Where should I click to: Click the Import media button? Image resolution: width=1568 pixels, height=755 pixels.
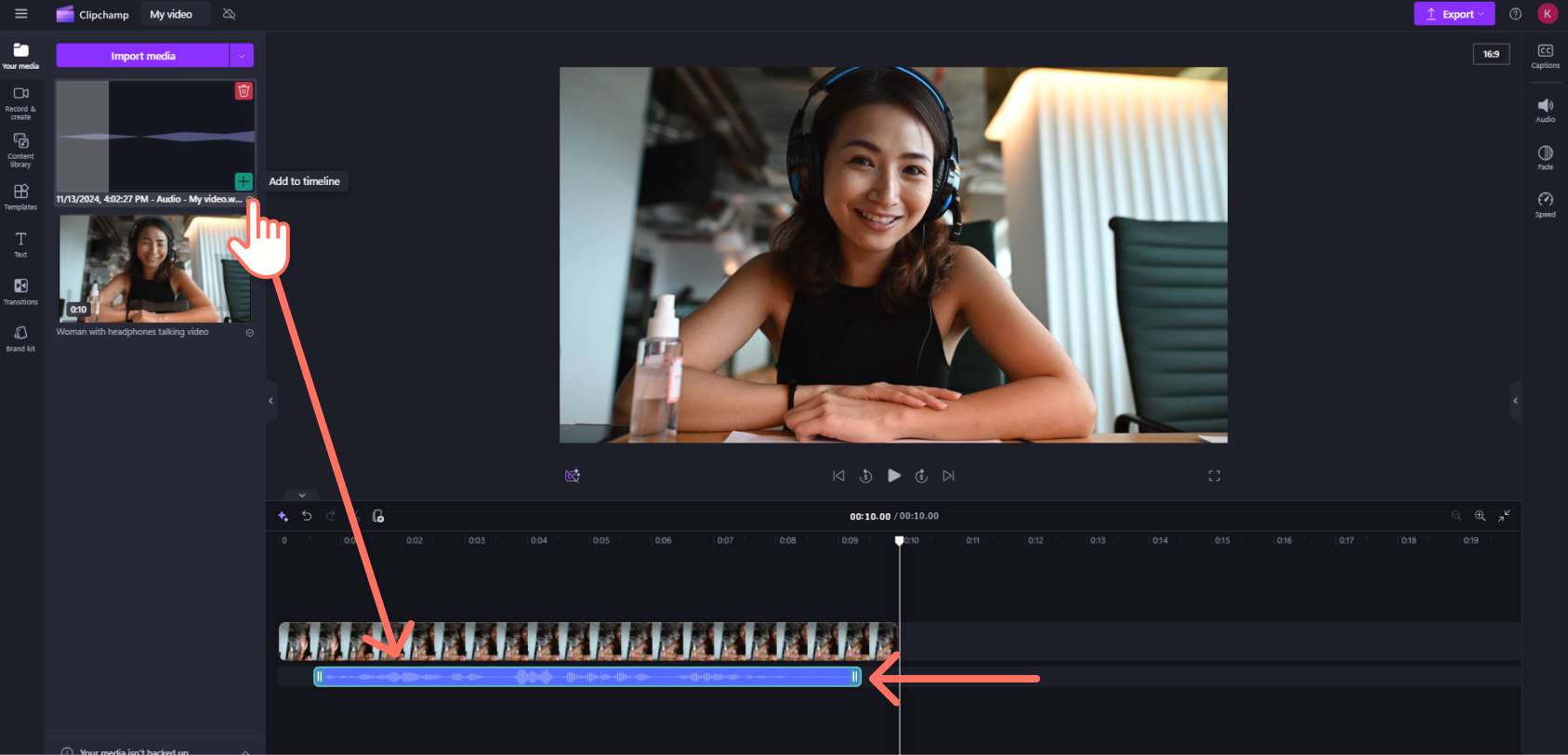tap(143, 56)
